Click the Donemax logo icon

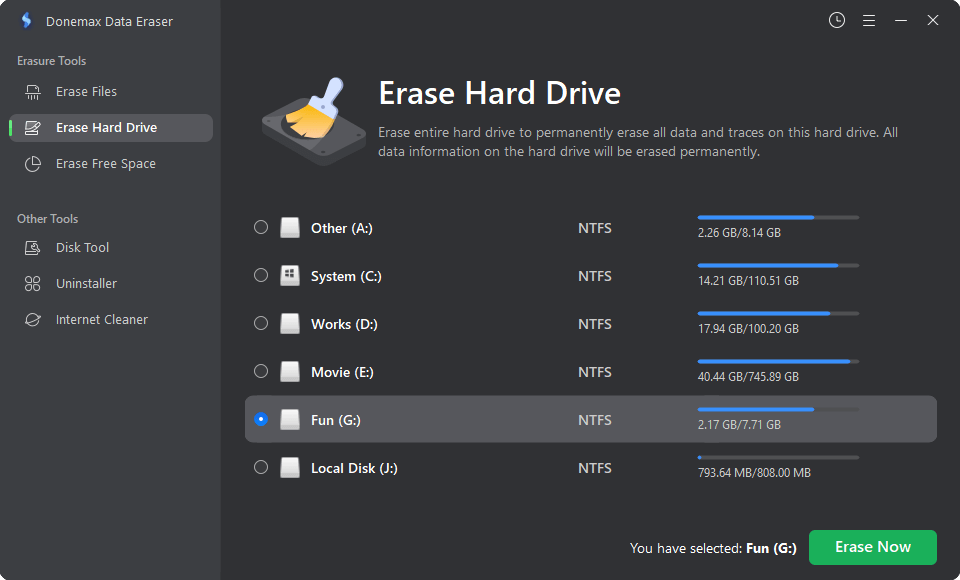(x=26, y=21)
